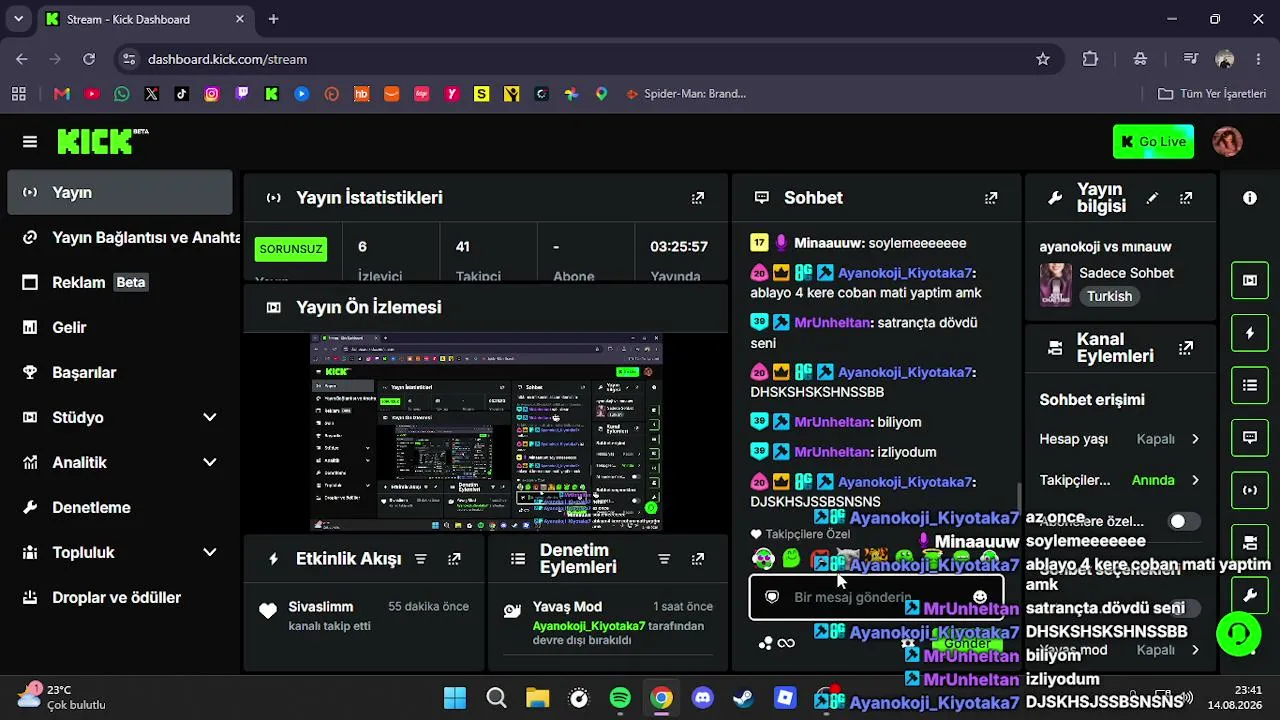Filter the Etkinlik Akışı feed

point(421,559)
